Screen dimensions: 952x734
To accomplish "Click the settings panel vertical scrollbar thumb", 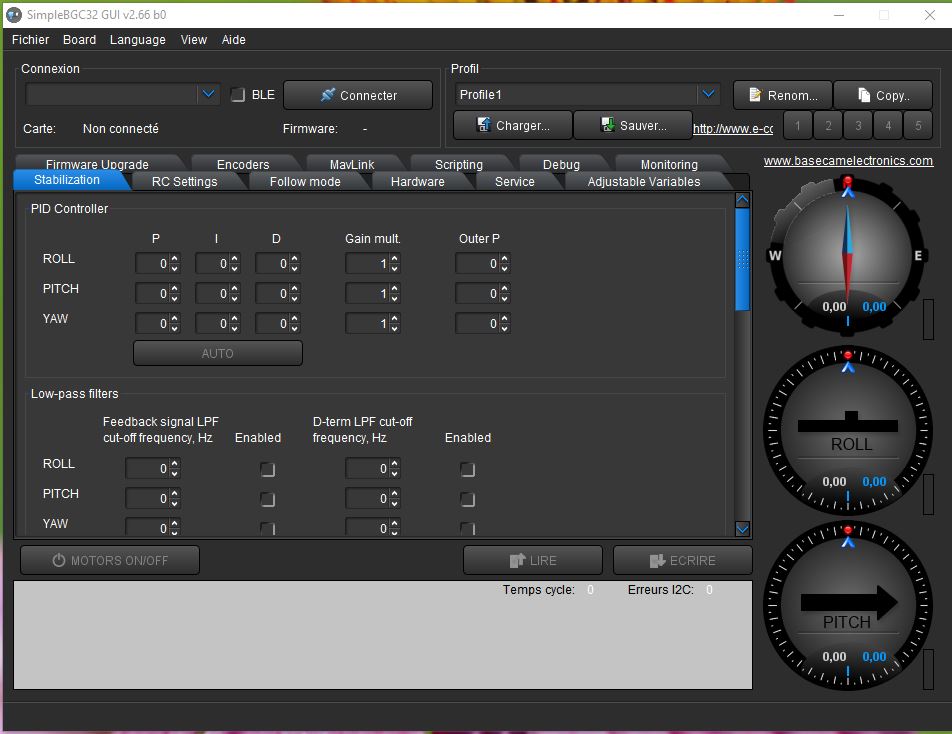I will (742, 260).
